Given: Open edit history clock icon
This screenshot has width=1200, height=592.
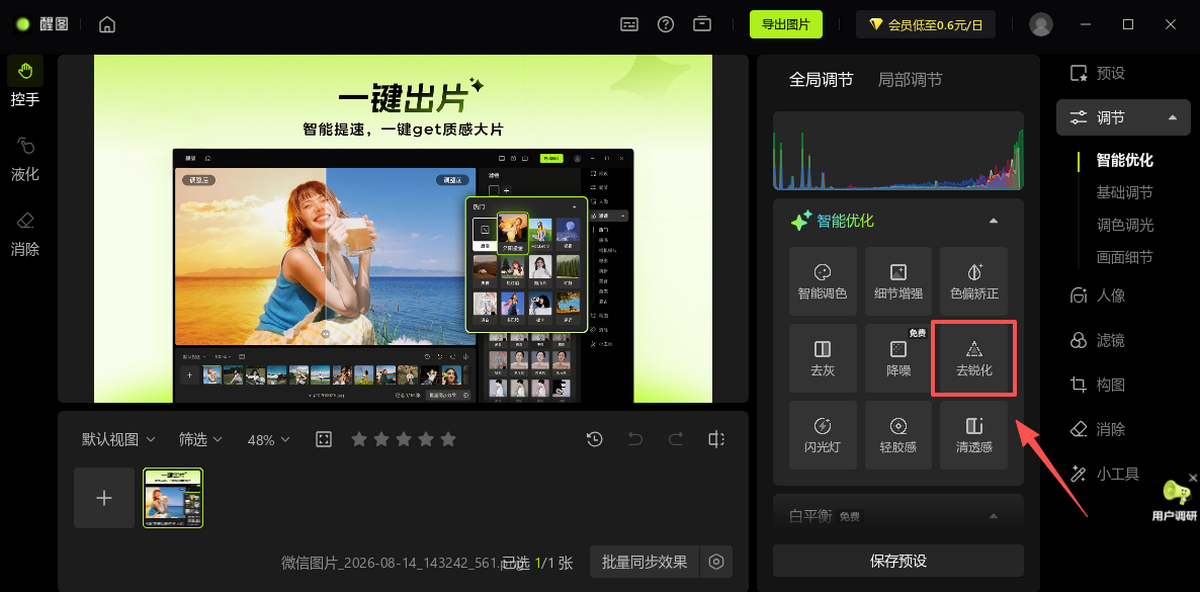Looking at the screenshot, I should tap(595, 439).
